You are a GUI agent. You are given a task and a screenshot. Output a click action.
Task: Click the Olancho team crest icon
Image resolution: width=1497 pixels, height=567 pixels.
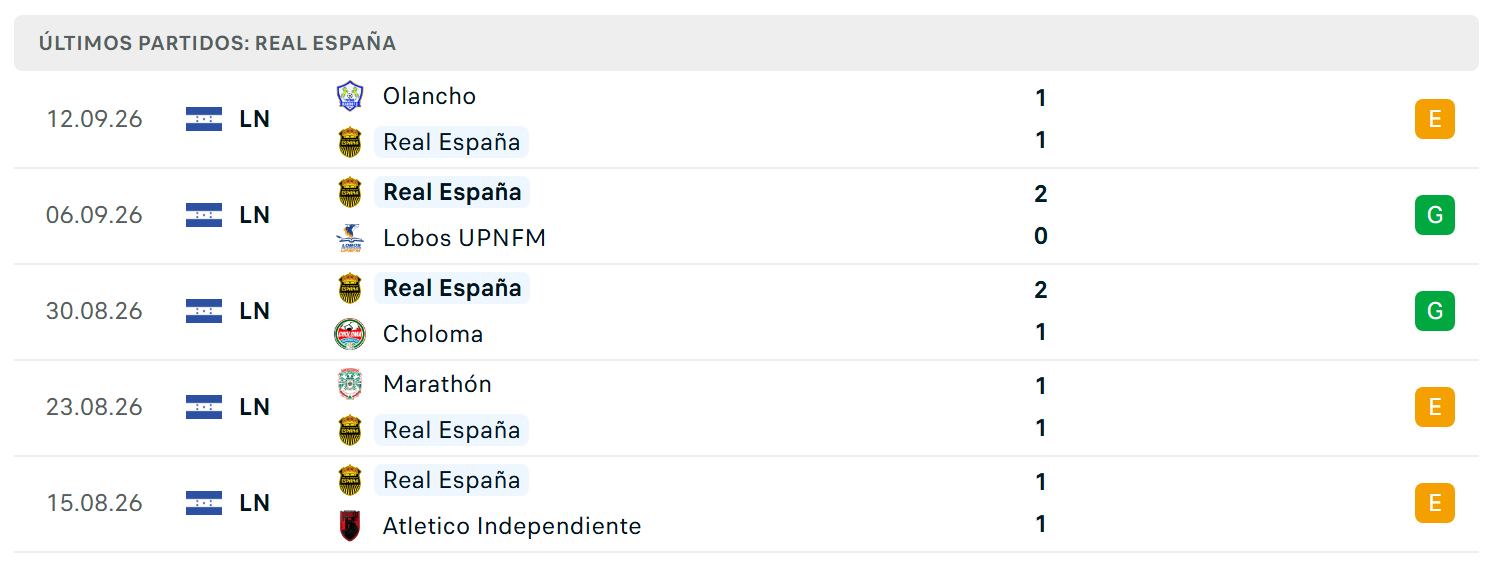pos(350,96)
